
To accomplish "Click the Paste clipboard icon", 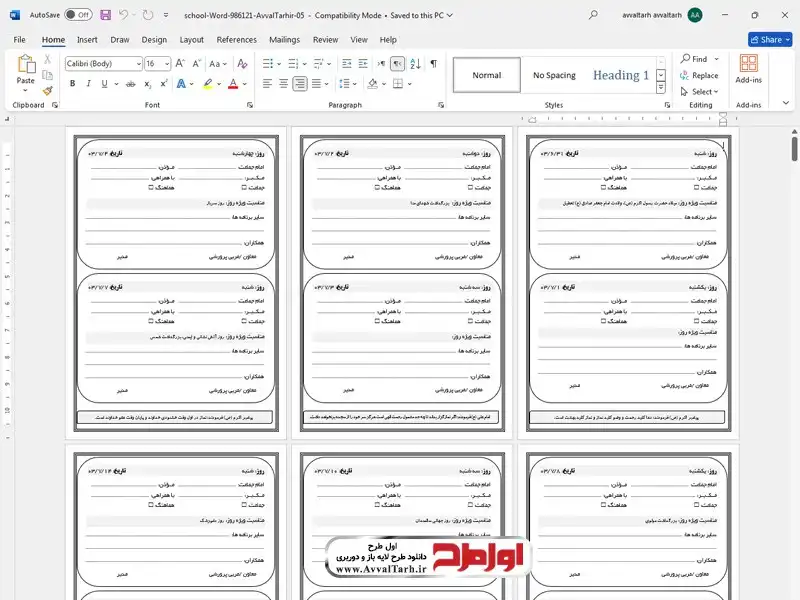I will tap(26, 64).
